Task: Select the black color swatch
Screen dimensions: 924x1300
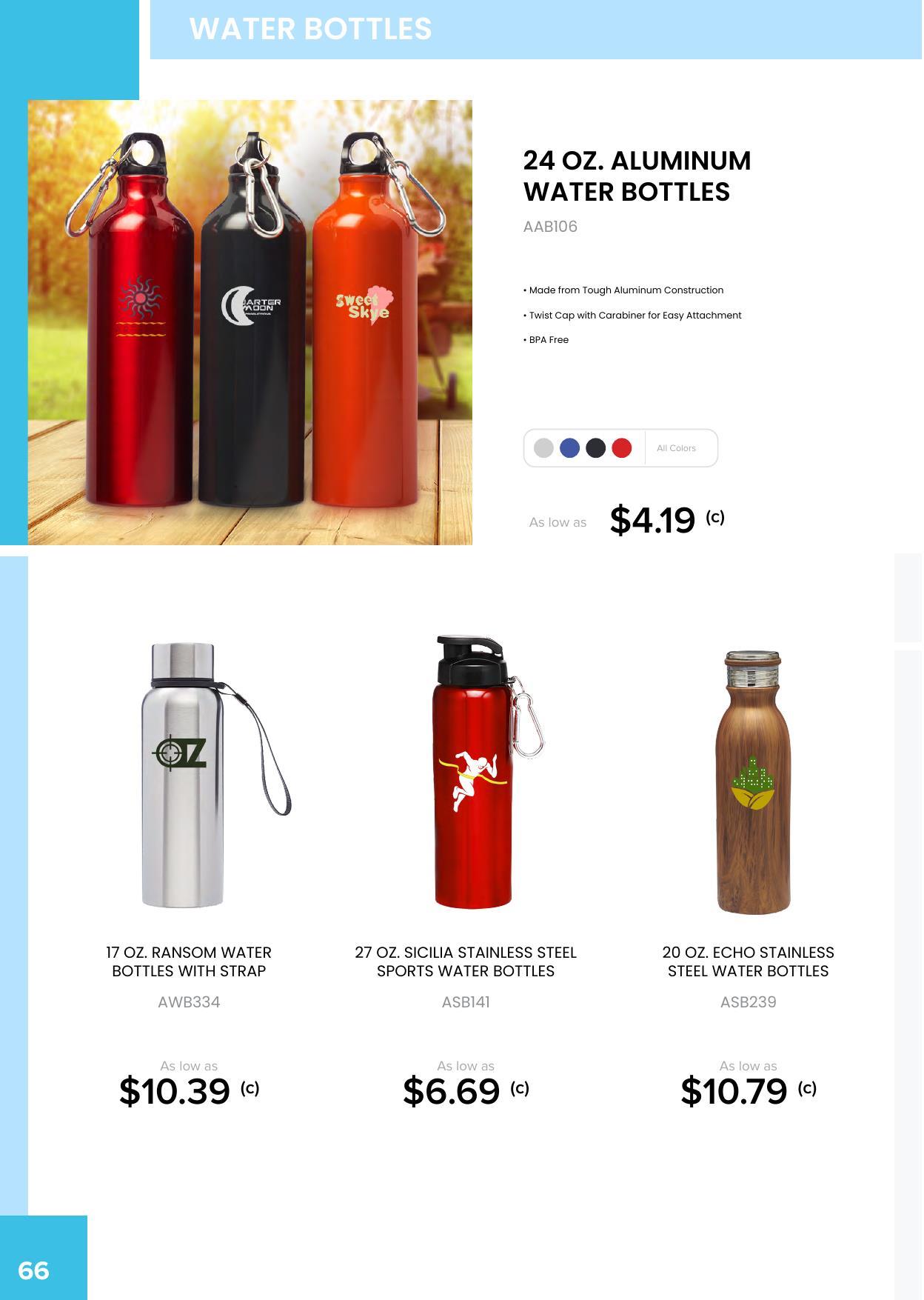Action: tap(595, 448)
